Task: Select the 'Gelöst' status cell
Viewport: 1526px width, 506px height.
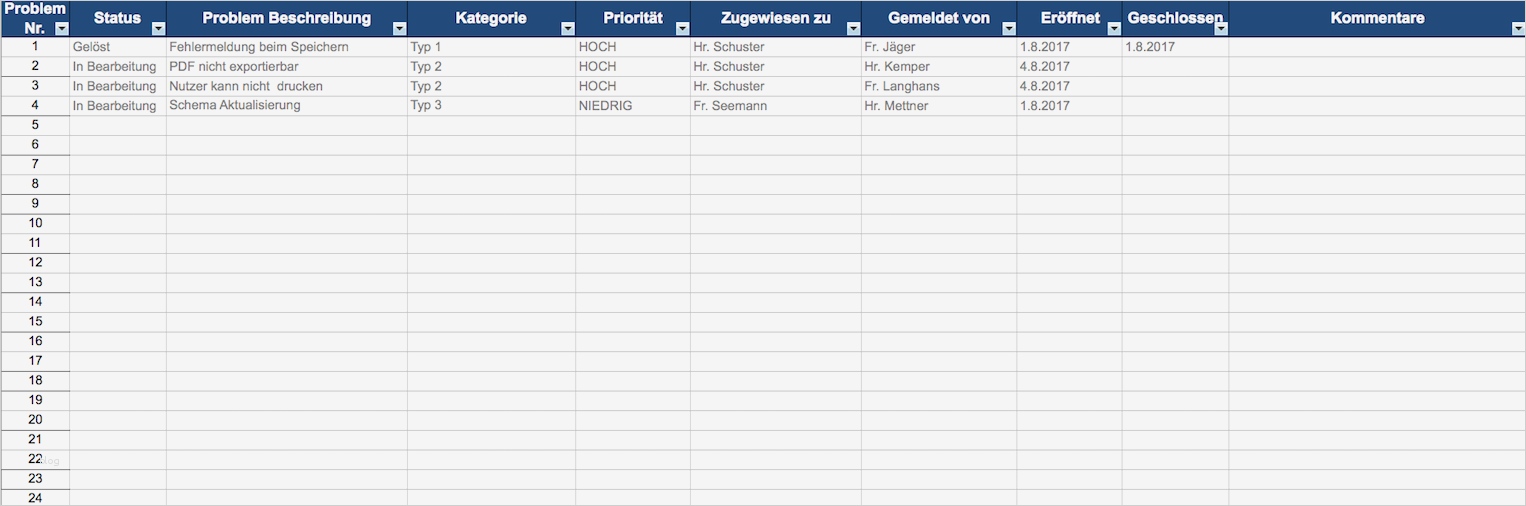Action: (118, 47)
